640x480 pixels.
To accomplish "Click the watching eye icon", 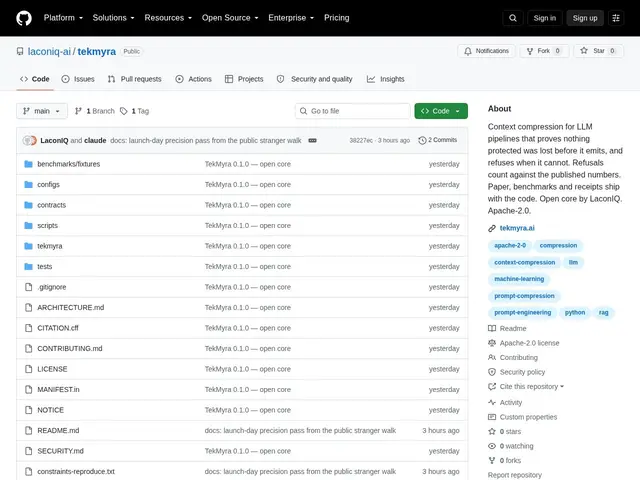I will pyautogui.click(x=492, y=446).
